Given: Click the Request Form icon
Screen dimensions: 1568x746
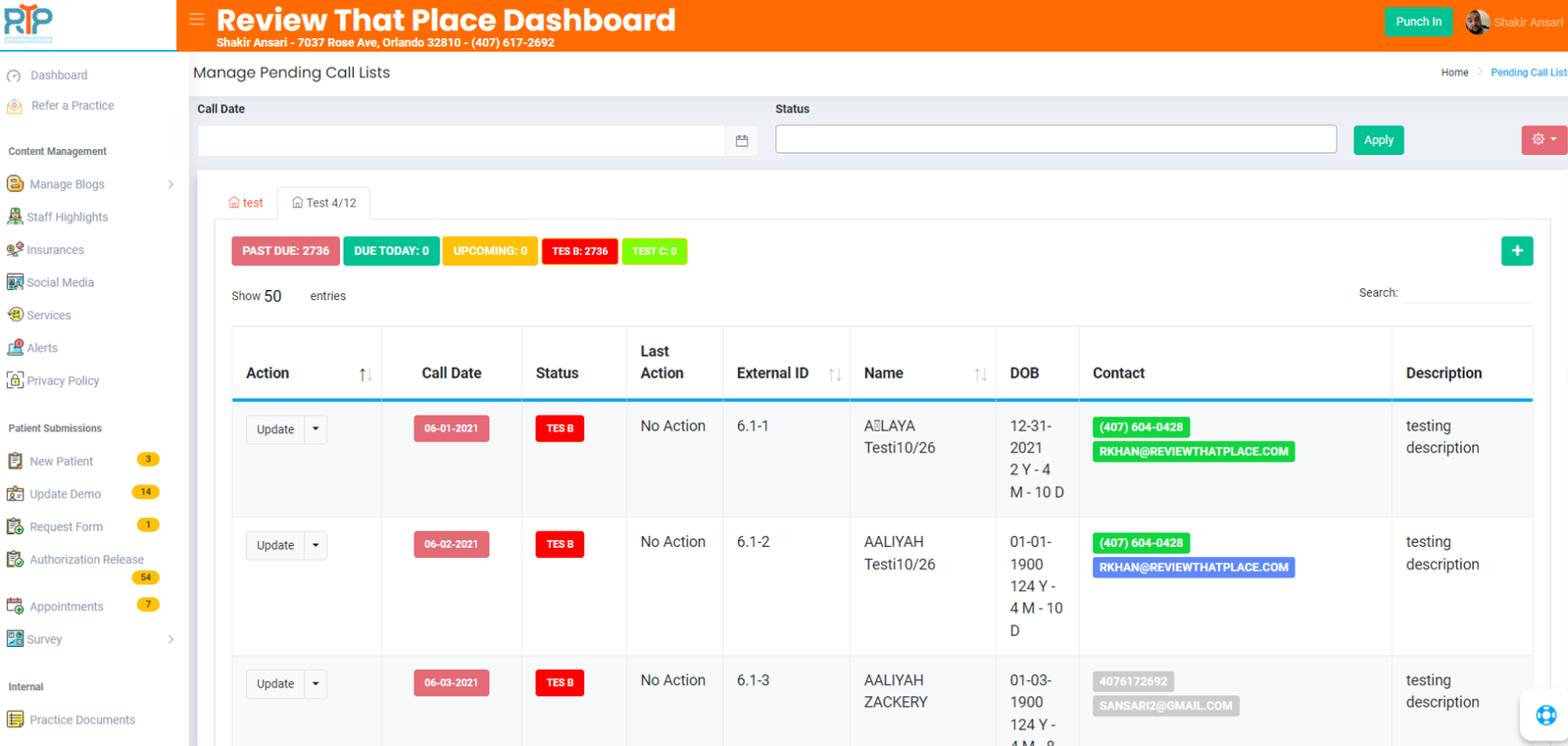Looking at the screenshot, I should point(15,526).
